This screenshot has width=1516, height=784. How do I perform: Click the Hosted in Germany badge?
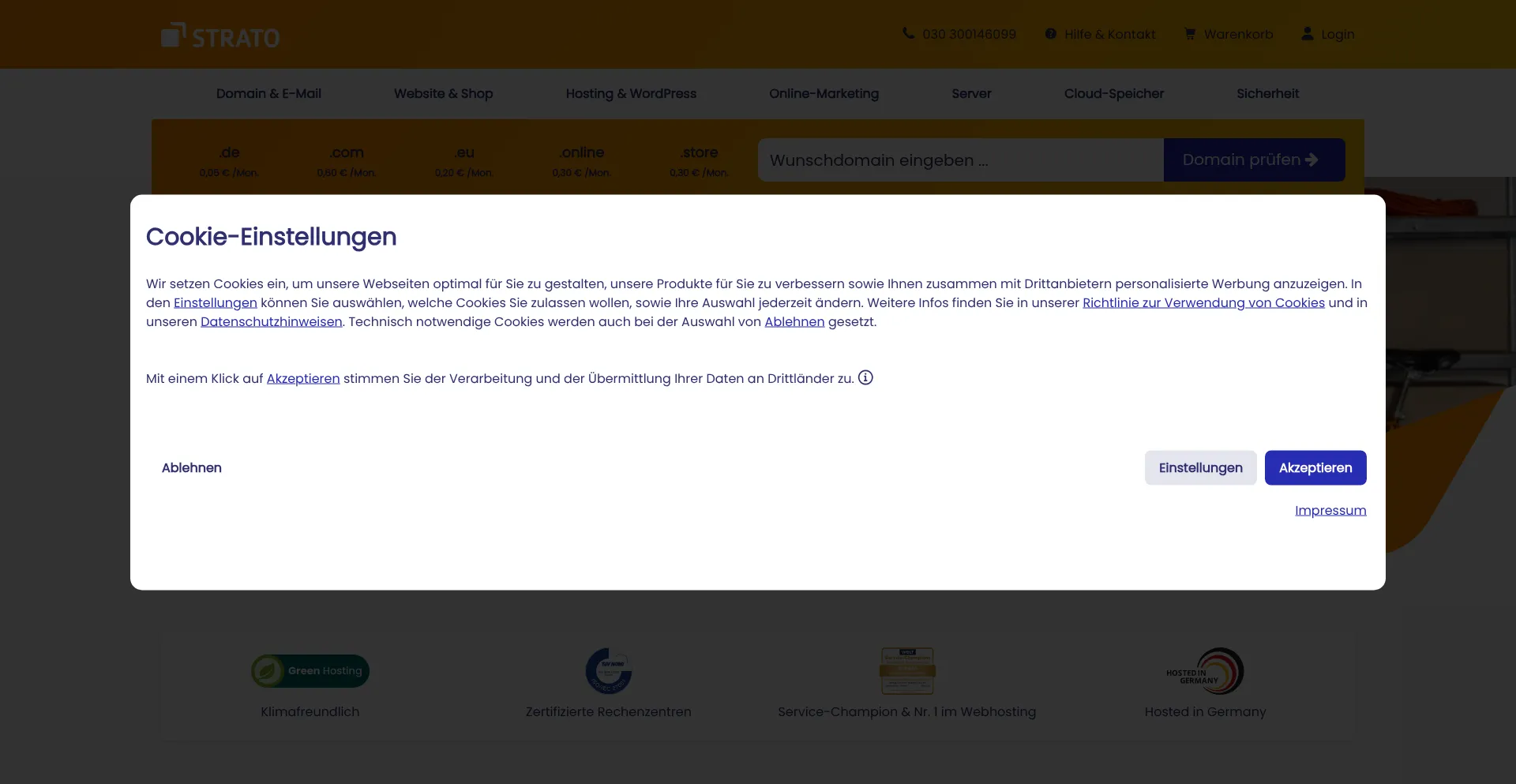tap(1206, 671)
